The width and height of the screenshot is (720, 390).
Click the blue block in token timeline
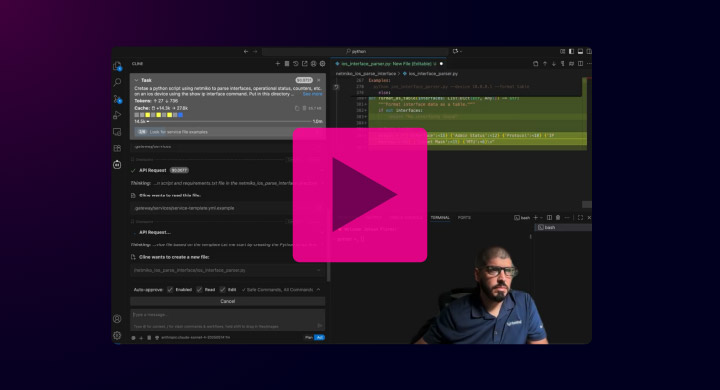coord(180,115)
